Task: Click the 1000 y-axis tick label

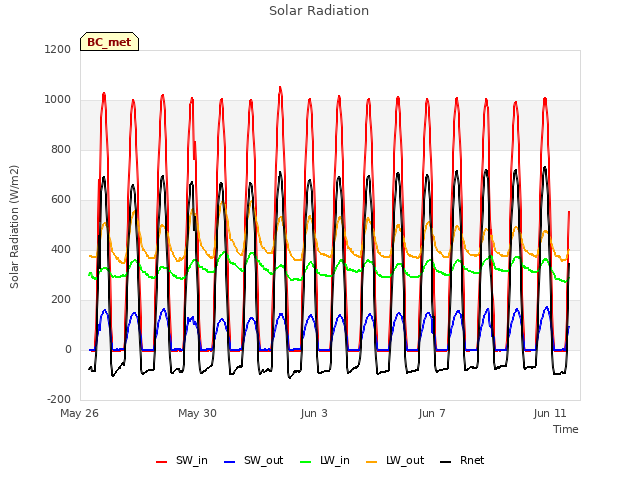Action: (58, 100)
